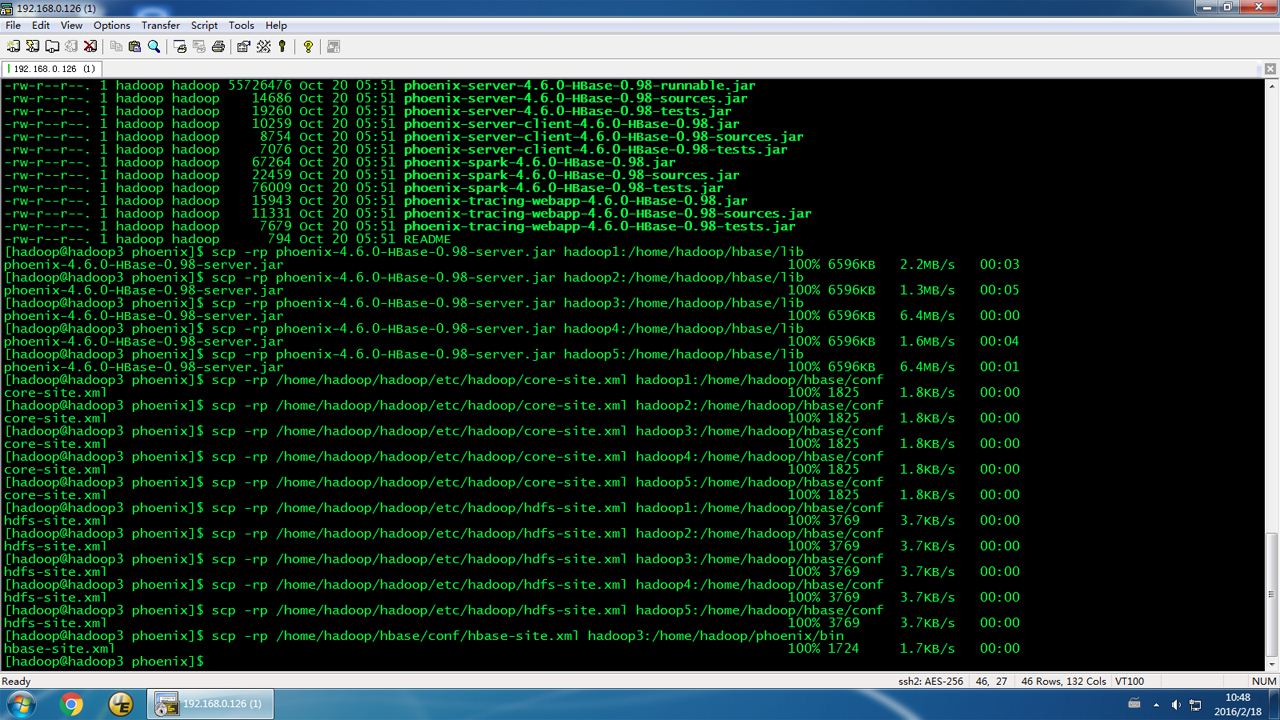1280x720 pixels.
Task: Click phoenix-tracing-webapp-4.6.0-HBase-0.98-sources.jar file name
Action: click(x=607, y=213)
